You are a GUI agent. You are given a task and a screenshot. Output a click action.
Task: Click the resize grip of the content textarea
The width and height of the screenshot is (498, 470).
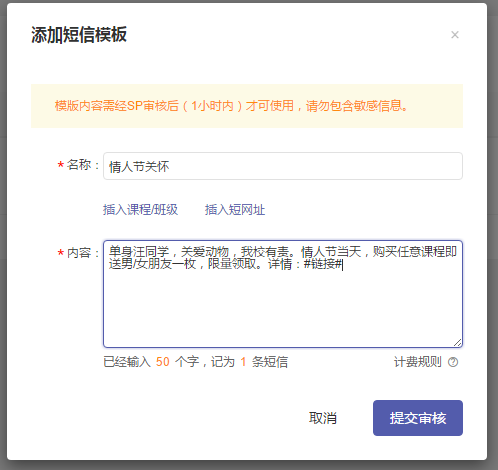coord(457,342)
